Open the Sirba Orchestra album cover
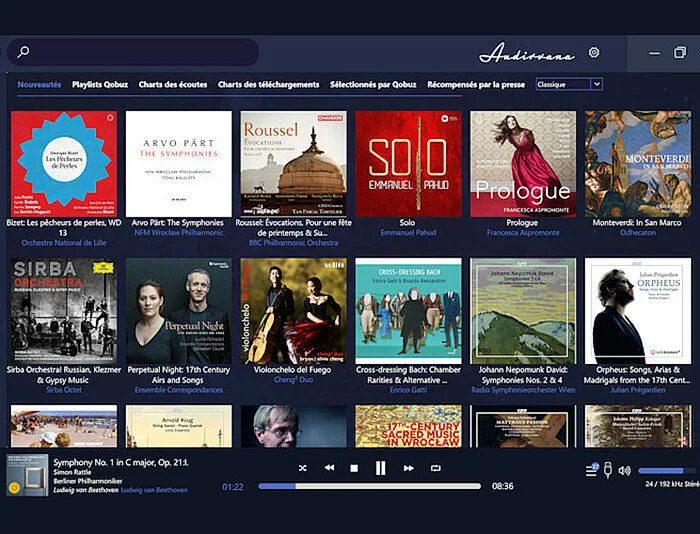The height and width of the screenshot is (534, 700). tap(64, 311)
